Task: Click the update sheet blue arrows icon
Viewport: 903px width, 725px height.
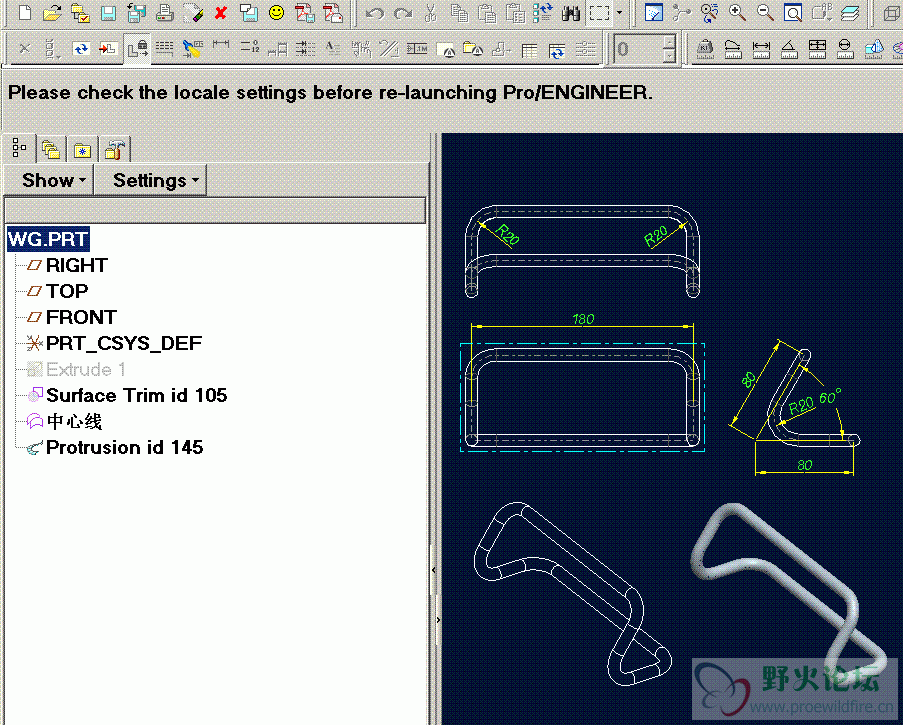Action: (x=81, y=50)
